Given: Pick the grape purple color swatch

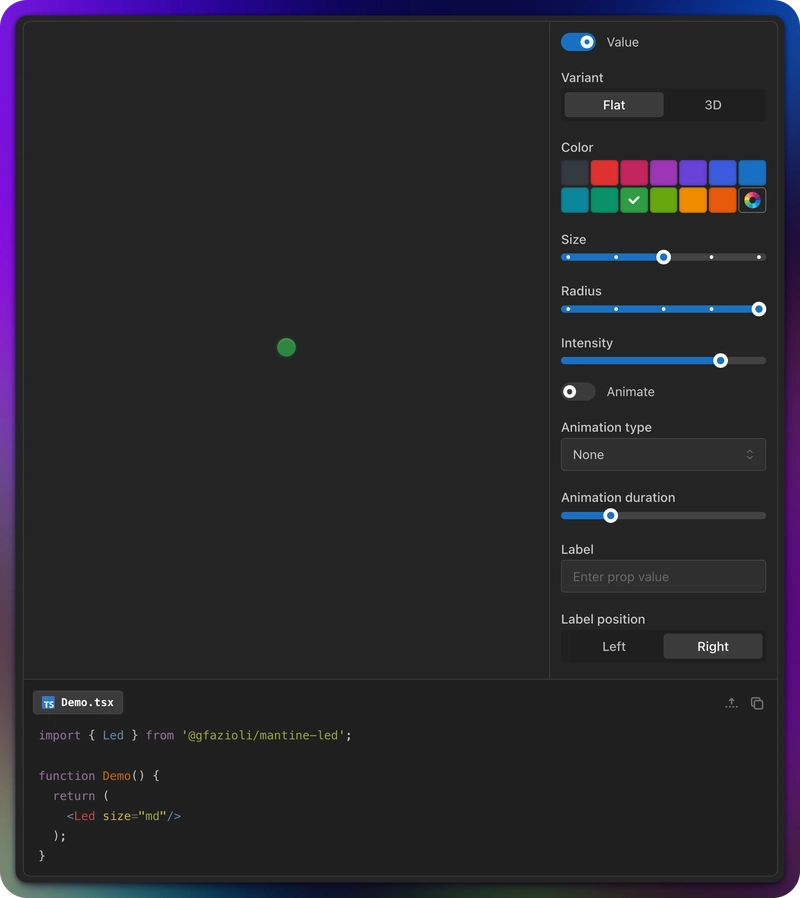Looking at the screenshot, I should pos(663,172).
